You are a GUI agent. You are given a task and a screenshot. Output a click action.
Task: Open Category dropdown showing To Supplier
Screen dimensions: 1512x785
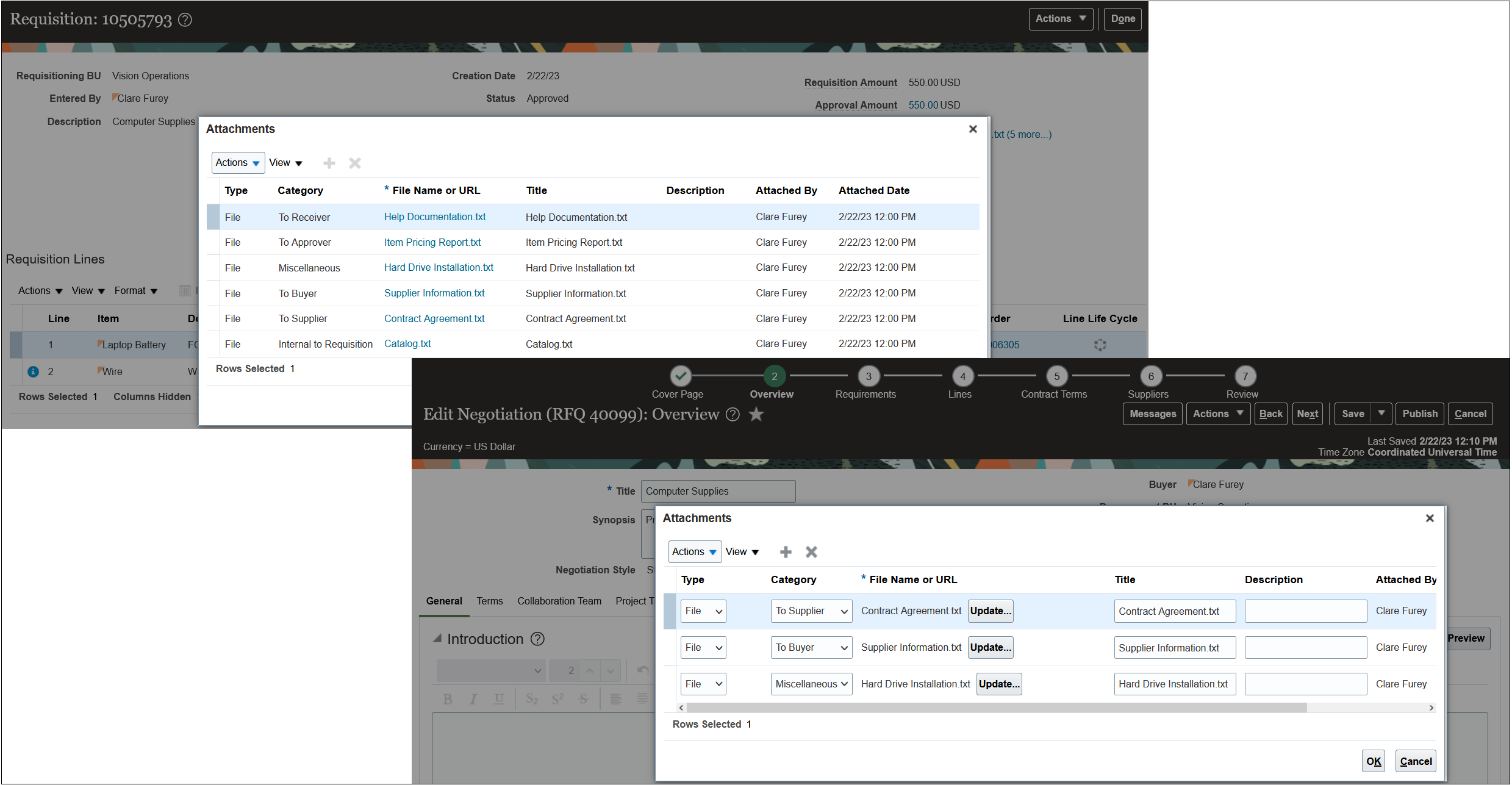click(x=811, y=611)
